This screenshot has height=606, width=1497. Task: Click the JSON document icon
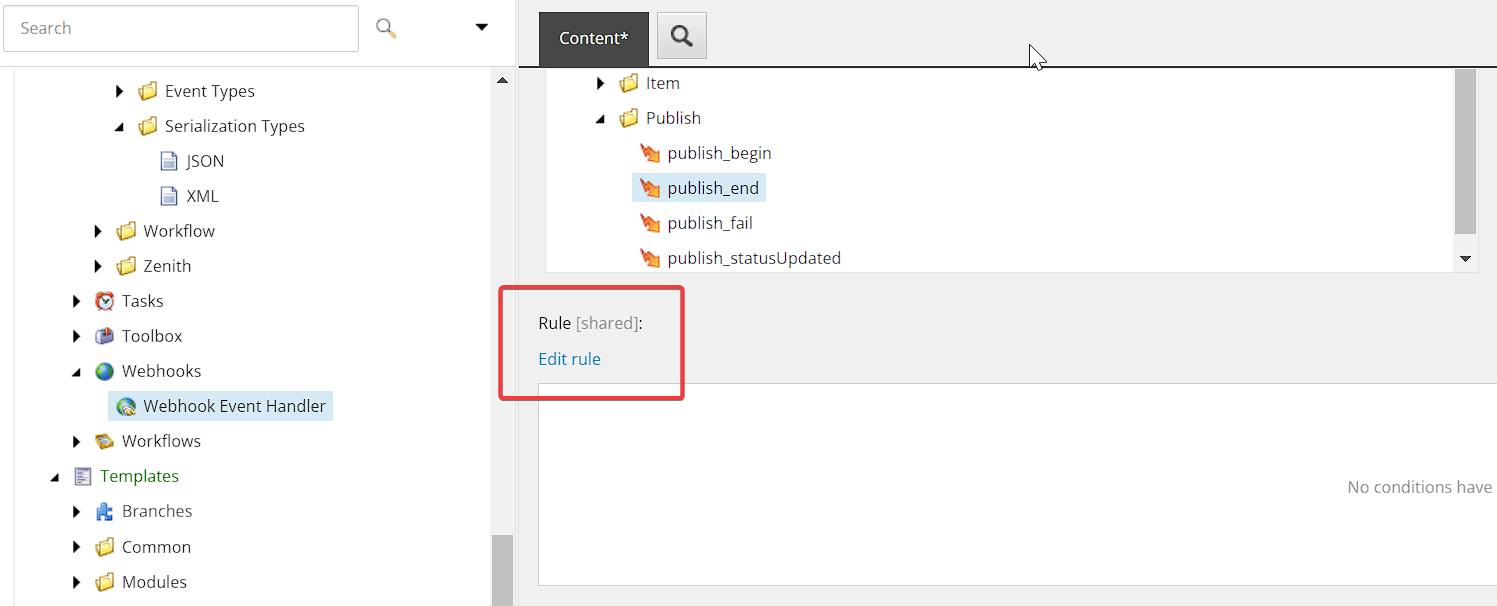click(x=168, y=160)
